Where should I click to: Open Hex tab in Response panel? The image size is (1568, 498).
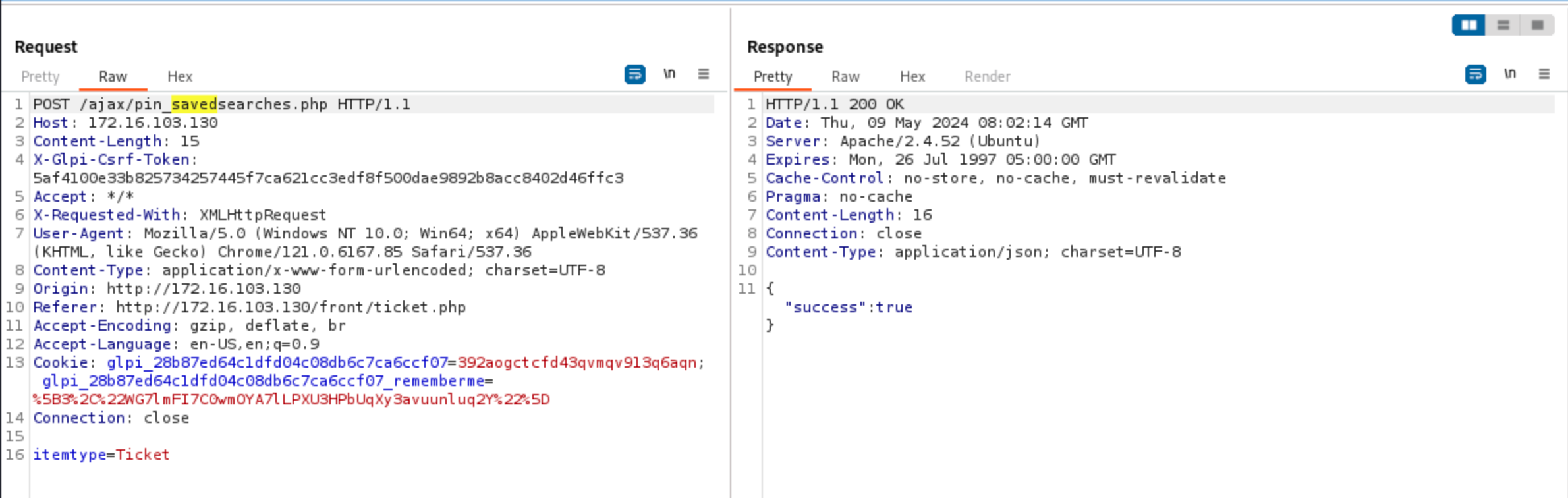coord(912,76)
